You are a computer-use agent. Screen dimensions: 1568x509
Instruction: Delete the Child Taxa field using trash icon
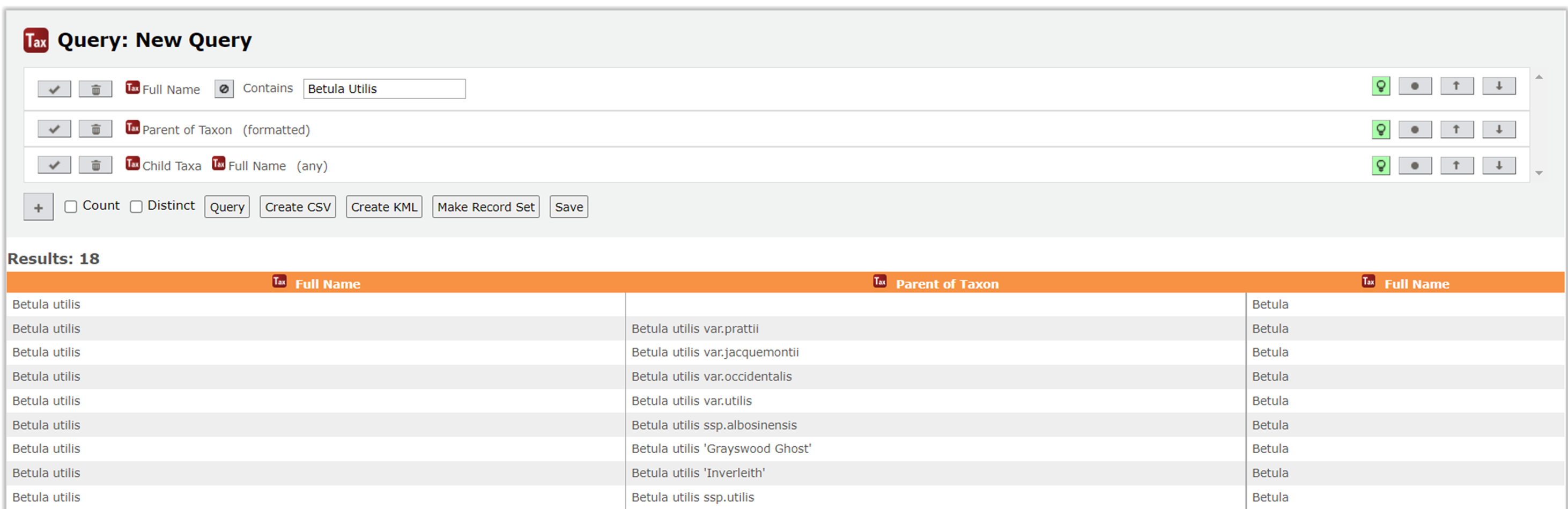tap(95, 164)
